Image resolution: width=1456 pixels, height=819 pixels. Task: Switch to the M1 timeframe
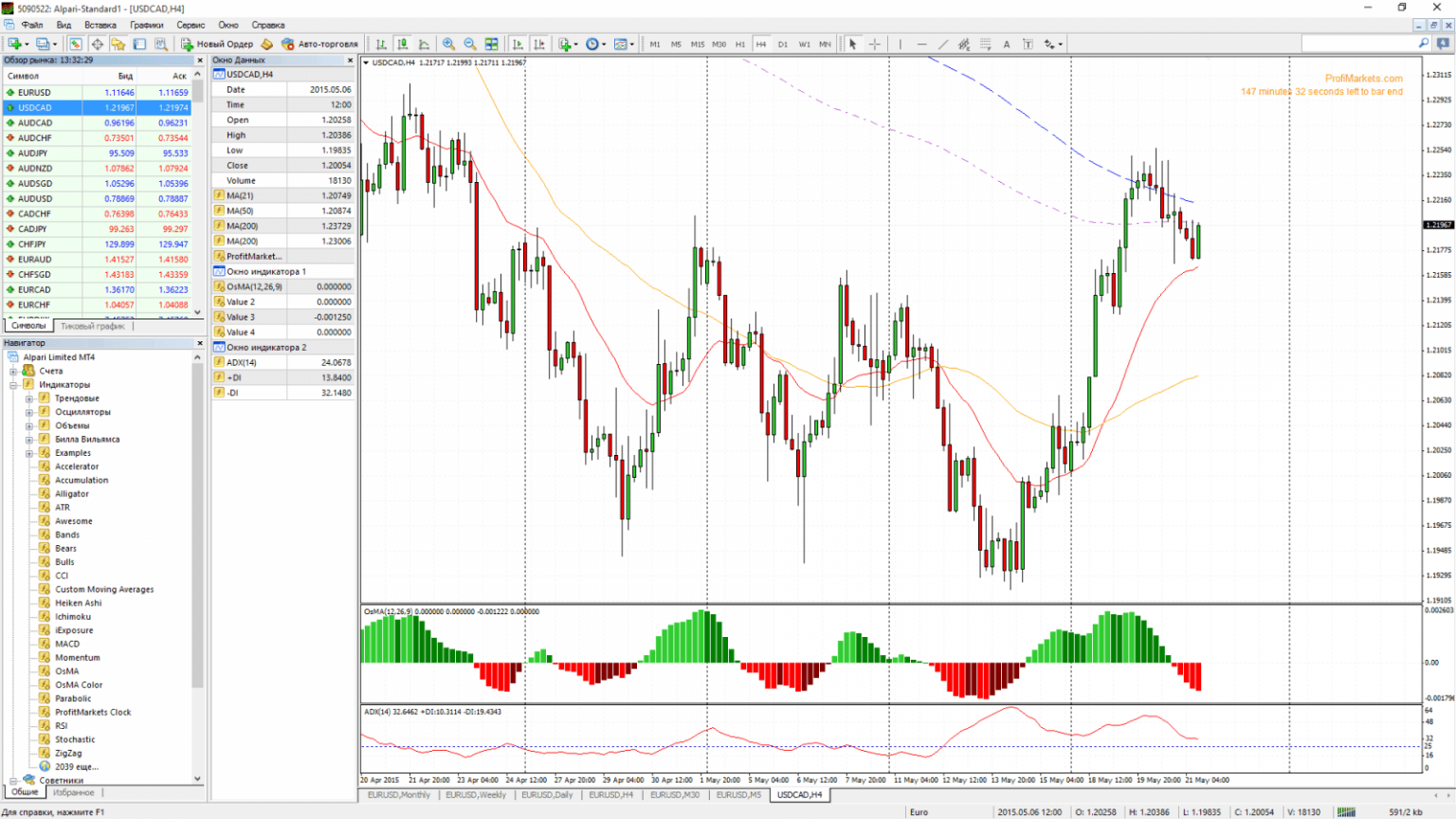click(655, 44)
